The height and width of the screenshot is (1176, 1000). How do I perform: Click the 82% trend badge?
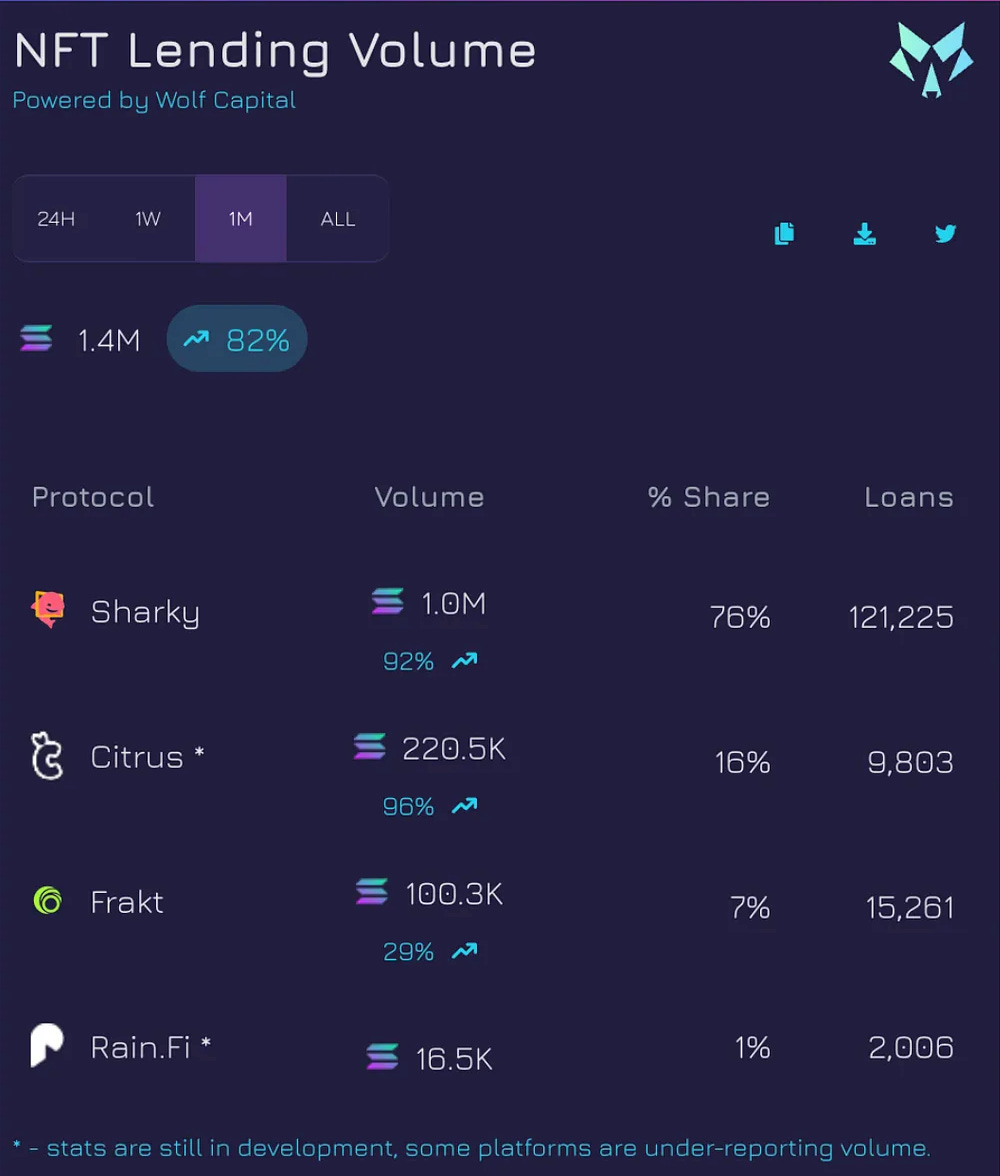[x=237, y=340]
